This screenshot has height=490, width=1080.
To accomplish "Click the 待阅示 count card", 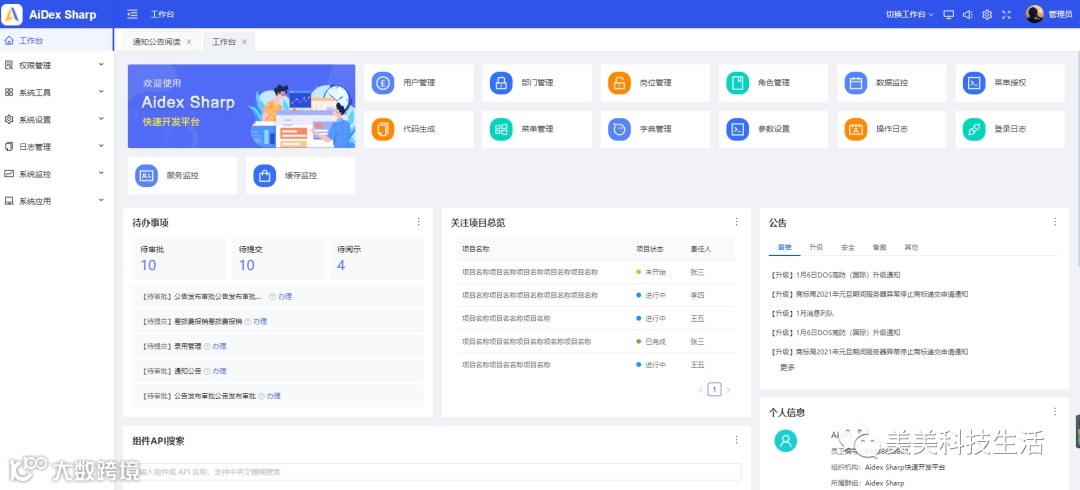I will click(x=377, y=258).
